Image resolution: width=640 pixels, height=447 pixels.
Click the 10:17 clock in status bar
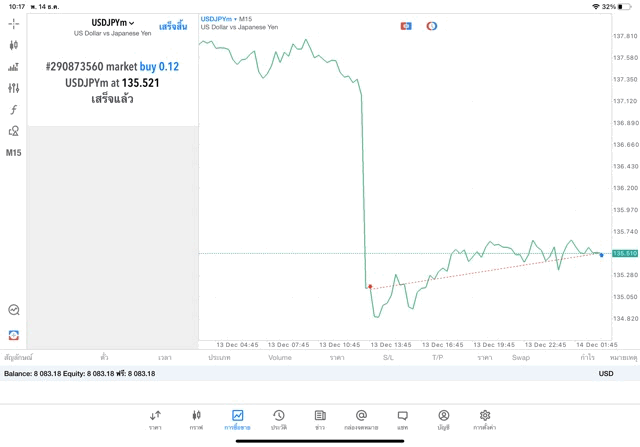click(17, 7)
